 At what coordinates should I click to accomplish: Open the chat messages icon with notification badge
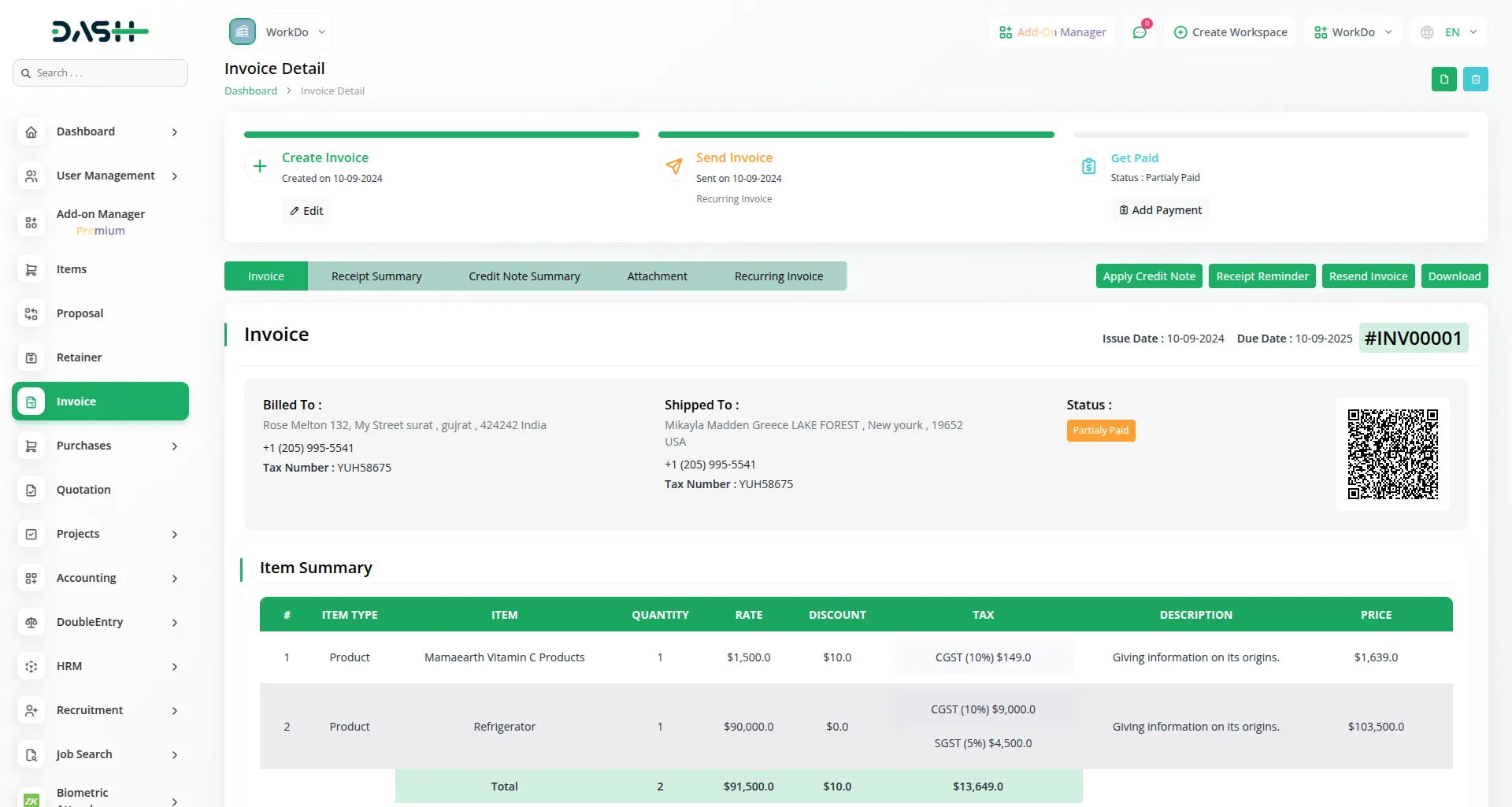(1139, 31)
